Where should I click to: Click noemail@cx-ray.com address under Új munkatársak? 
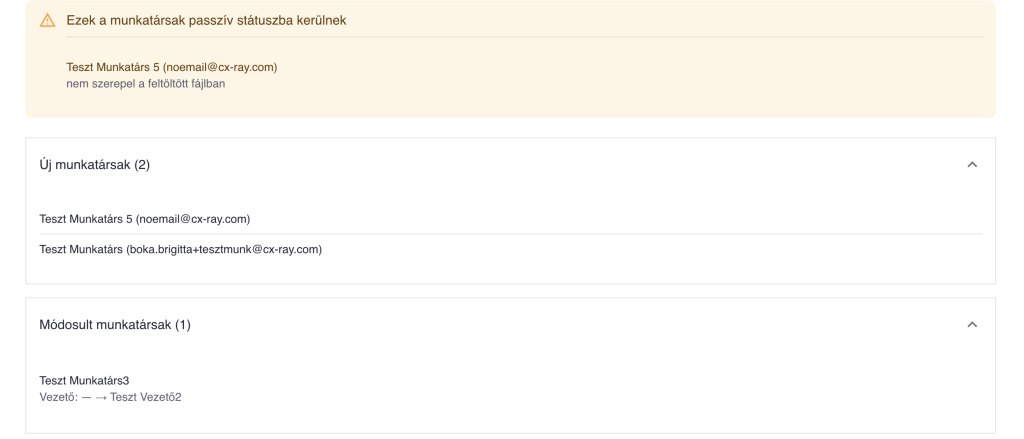193,220
